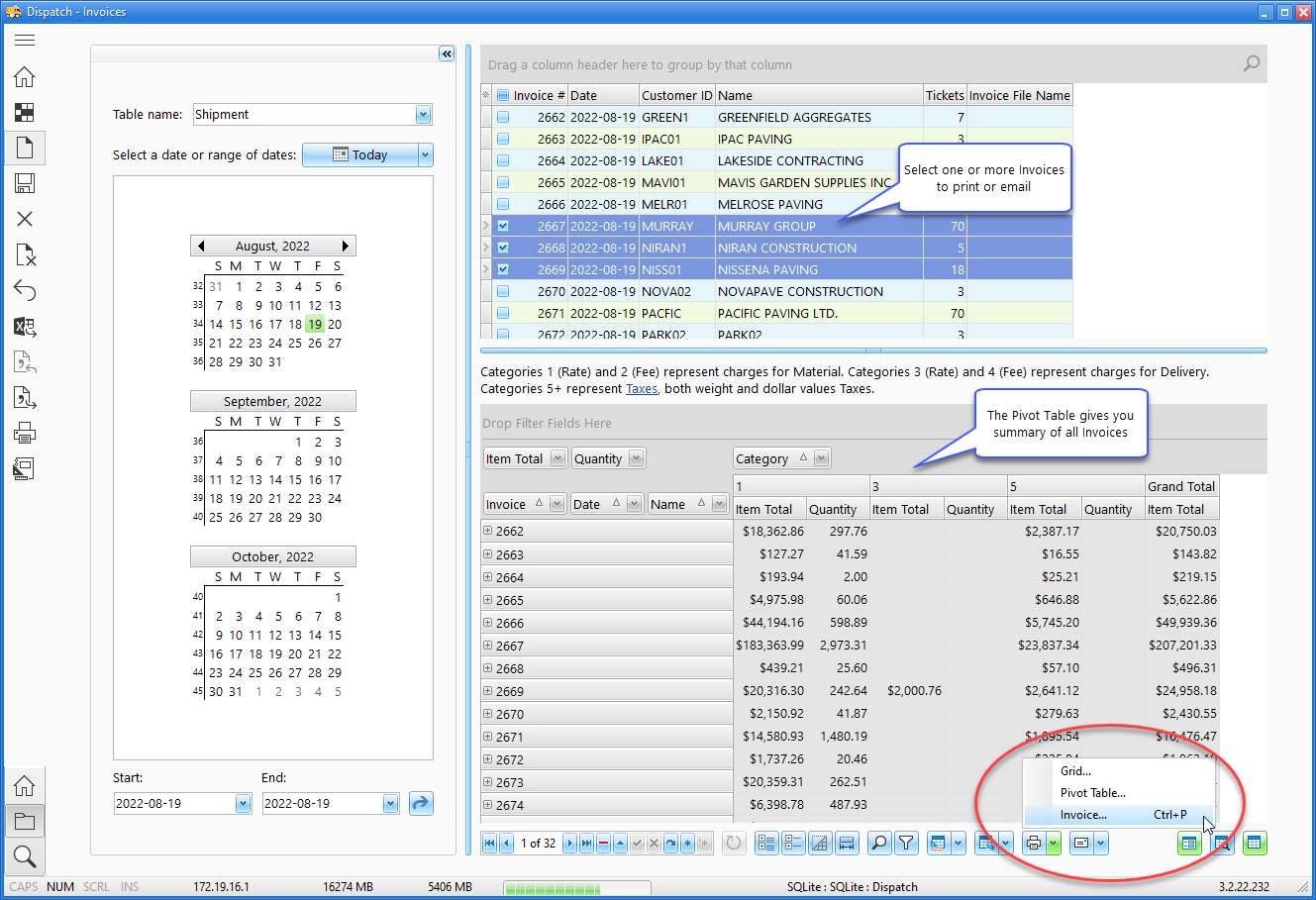Image resolution: width=1316 pixels, height=900 pixels.
Task: Open the hamburger menu in sidebar
Action: [25, 40]
